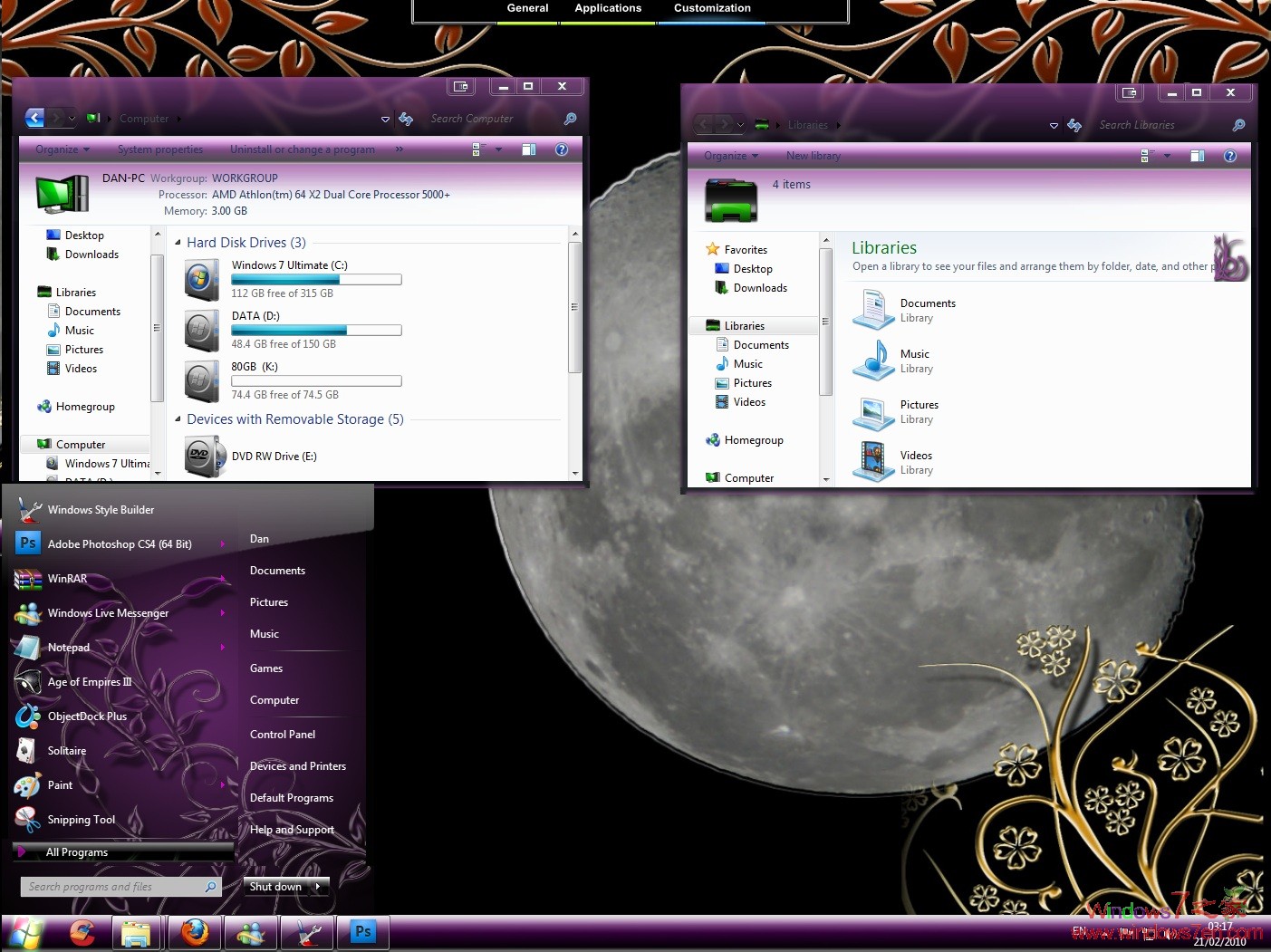Image resolution: width=1271 pixels, height=952 pixels.
Task: Select the Windows 7 Ultimate (C:) drive
Action: (x=289, y=264)
